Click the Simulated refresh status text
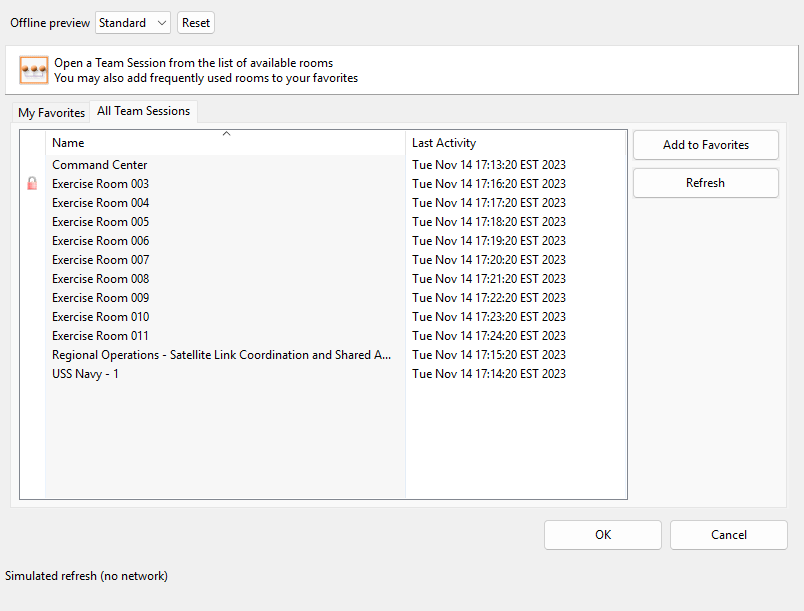Image resolution: width=804 pixels, height=611 pixels. [86, 576]
